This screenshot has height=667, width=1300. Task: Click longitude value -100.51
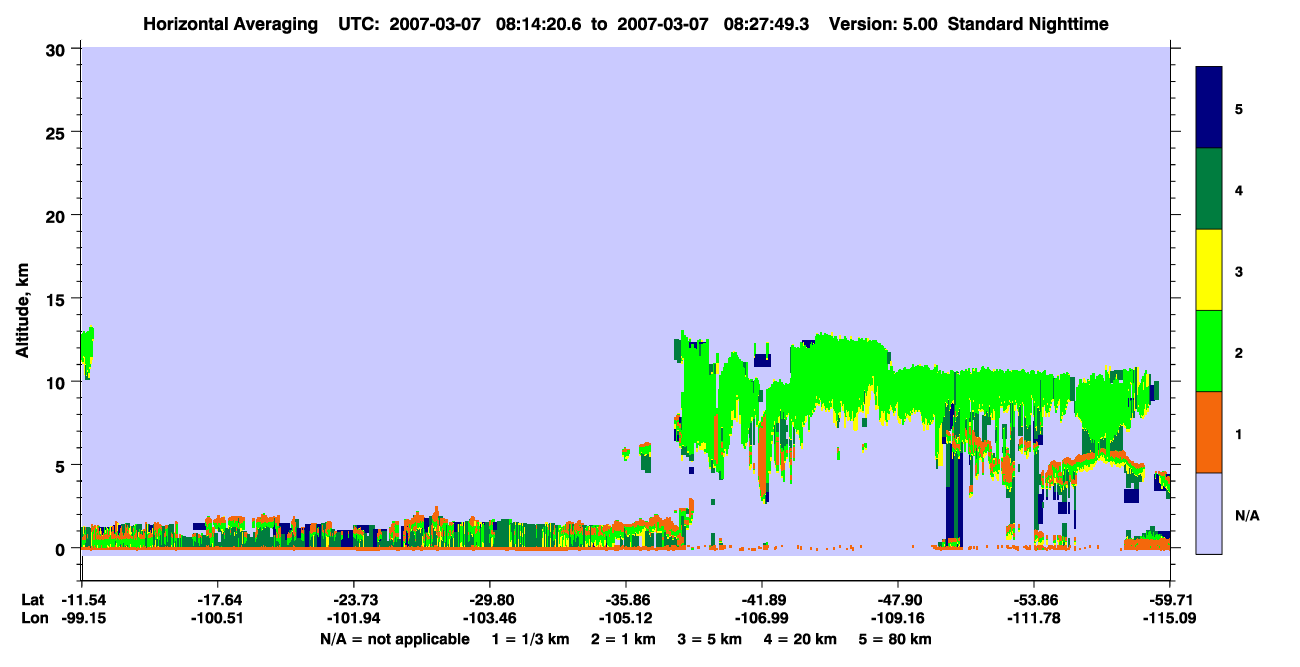pos(218,619)
